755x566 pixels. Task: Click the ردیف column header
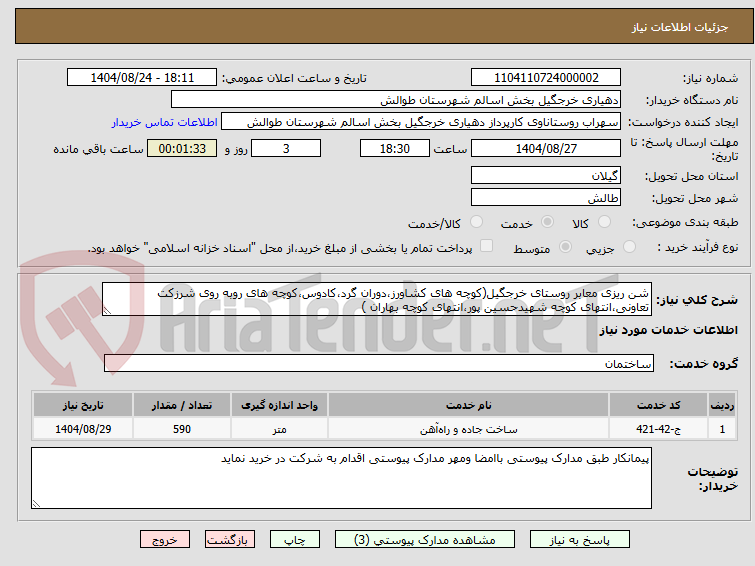click(x=722, y=405)
